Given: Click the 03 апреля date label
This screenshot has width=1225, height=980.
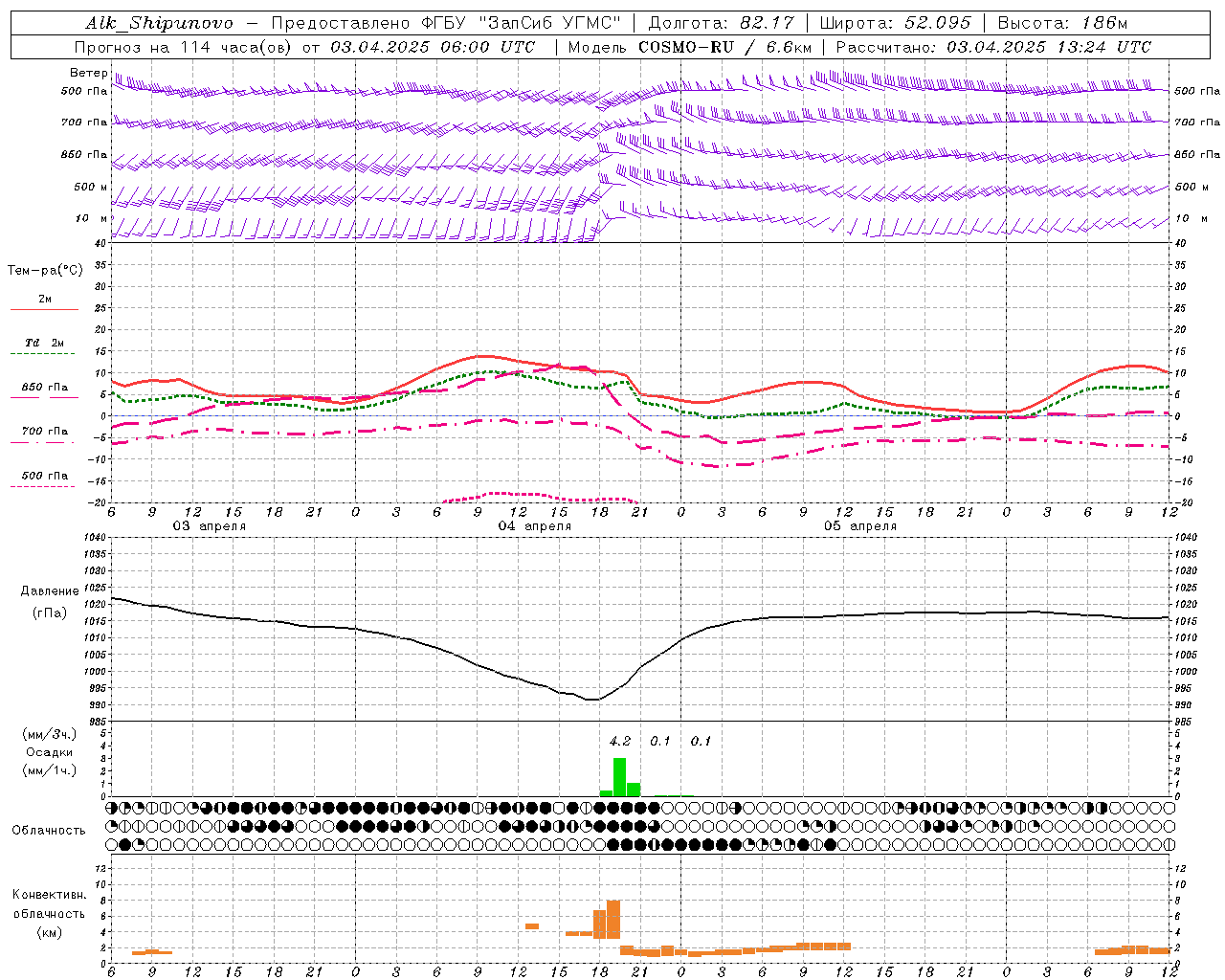Looking at the screenshot, I should [209, 525].
